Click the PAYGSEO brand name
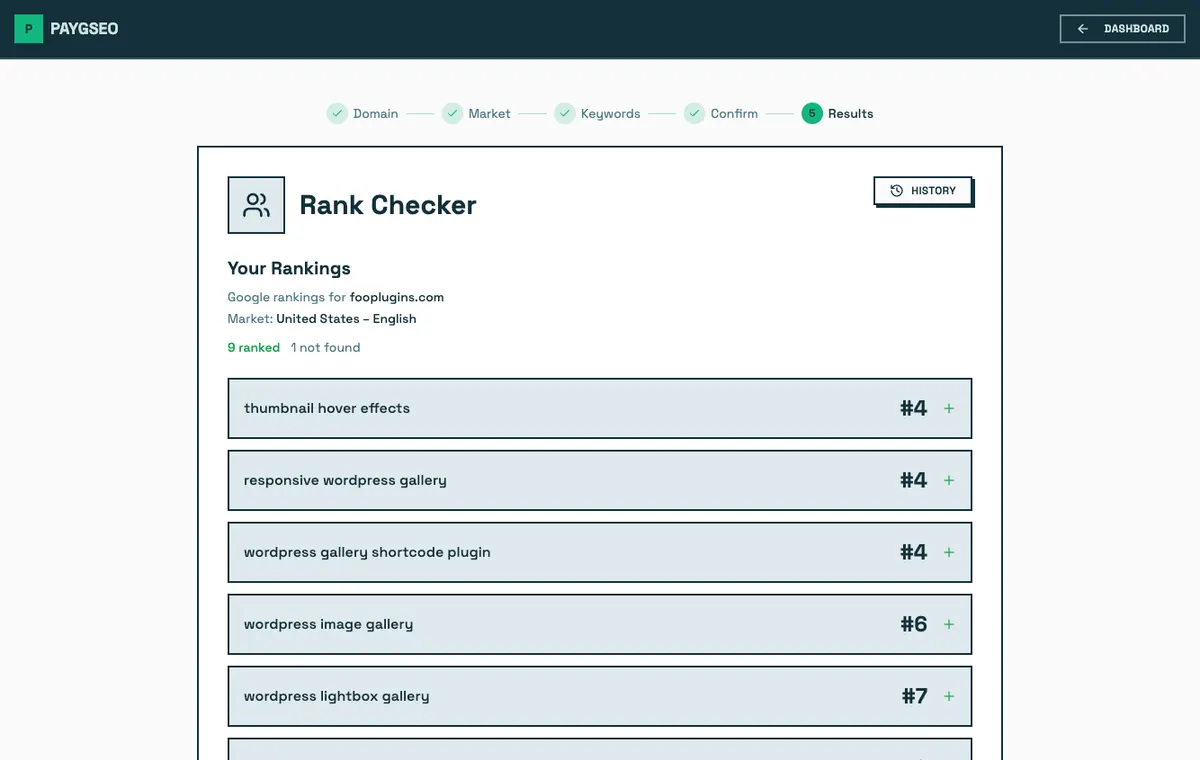The image size is (1200, 760). pos(84,29)
